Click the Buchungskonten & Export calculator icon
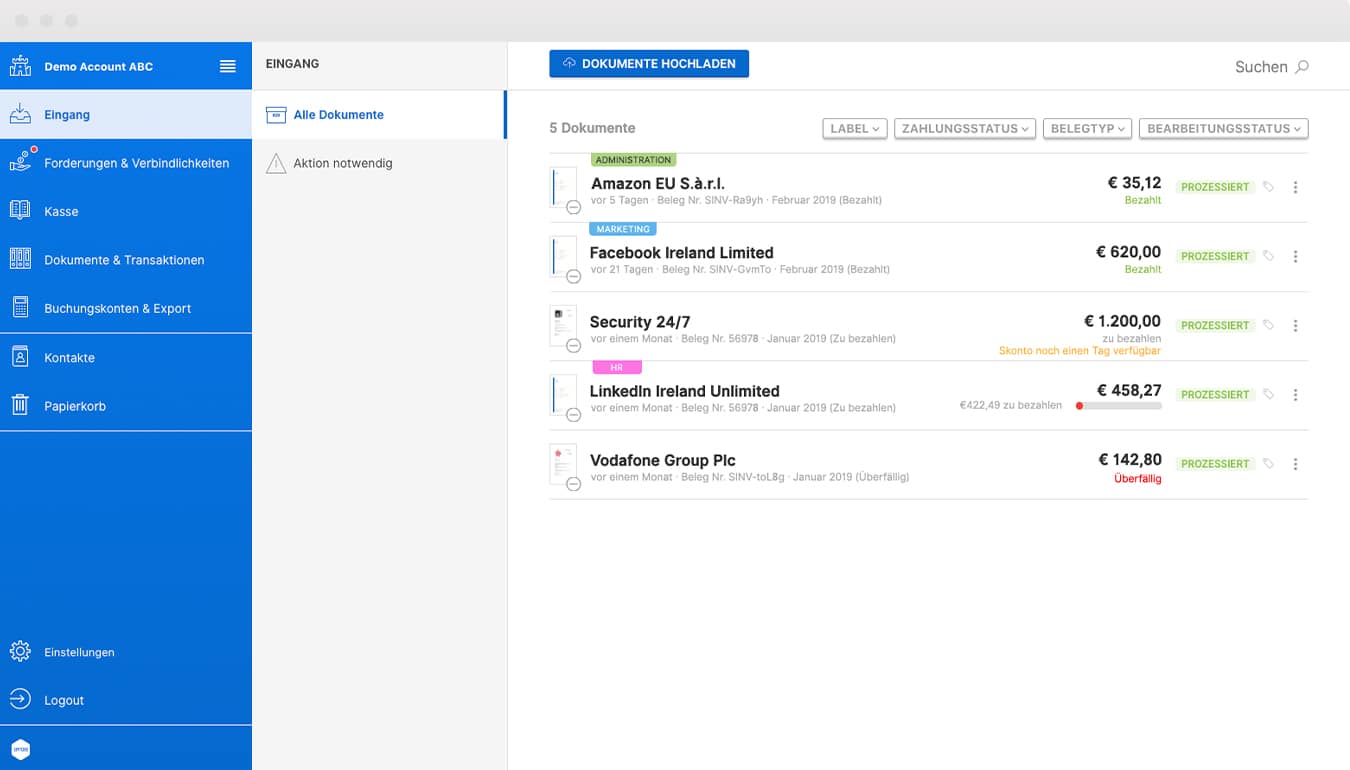The height and width of the screenshot is (770, 1350). point(20,308)
